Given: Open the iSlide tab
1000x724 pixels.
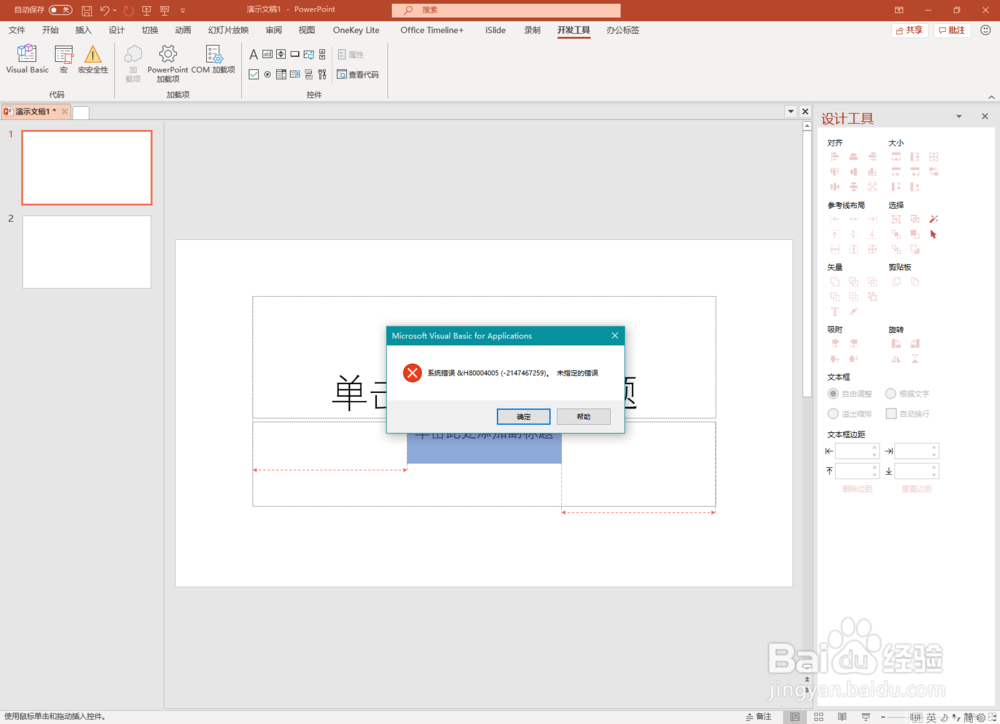Looking at the screenshot, I should pyautogui.click(x=495, y=30).
